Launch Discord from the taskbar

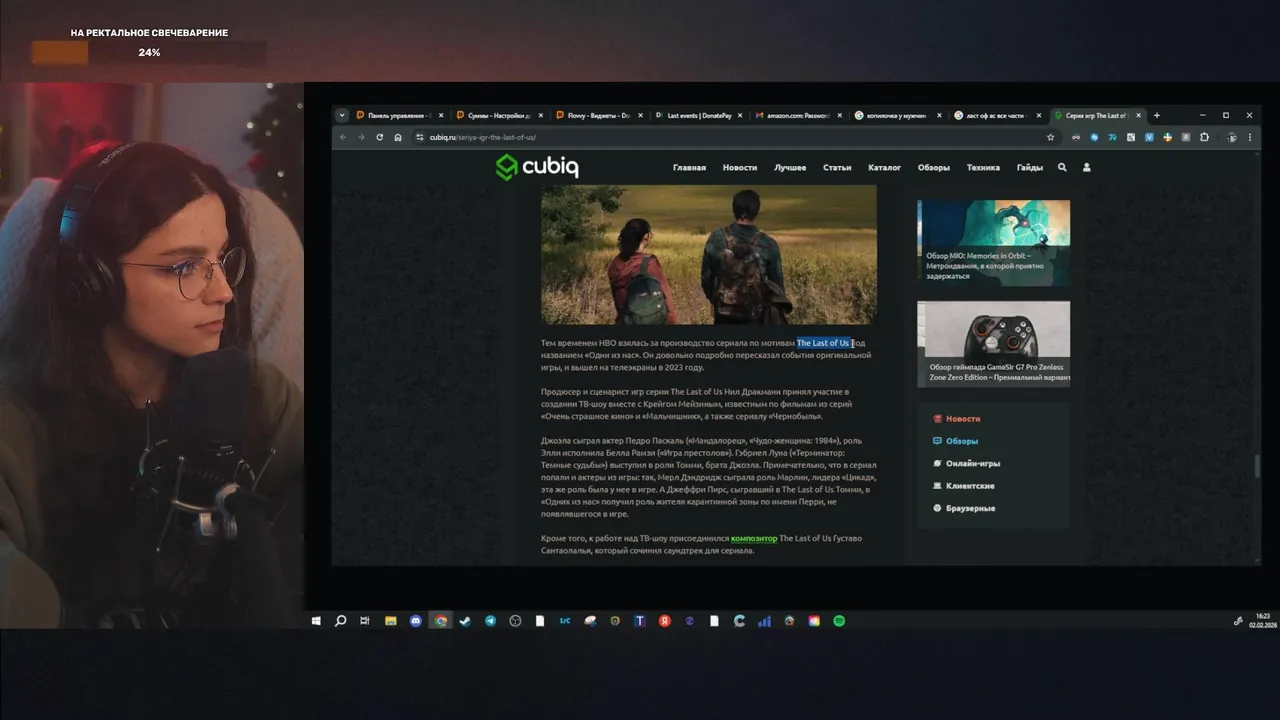pyautogui.click(x=416, y=621)
